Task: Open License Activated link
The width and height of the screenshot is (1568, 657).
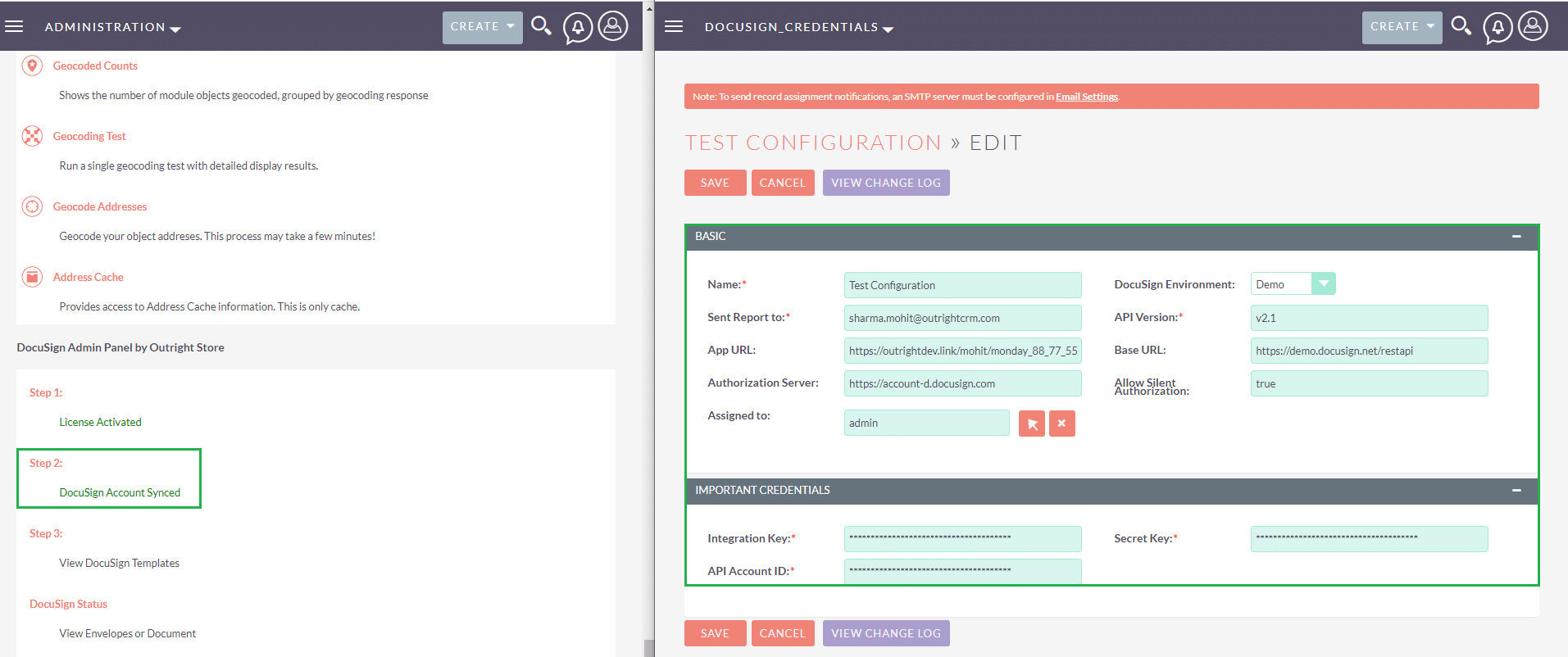Action: click(x=100, y=422)
